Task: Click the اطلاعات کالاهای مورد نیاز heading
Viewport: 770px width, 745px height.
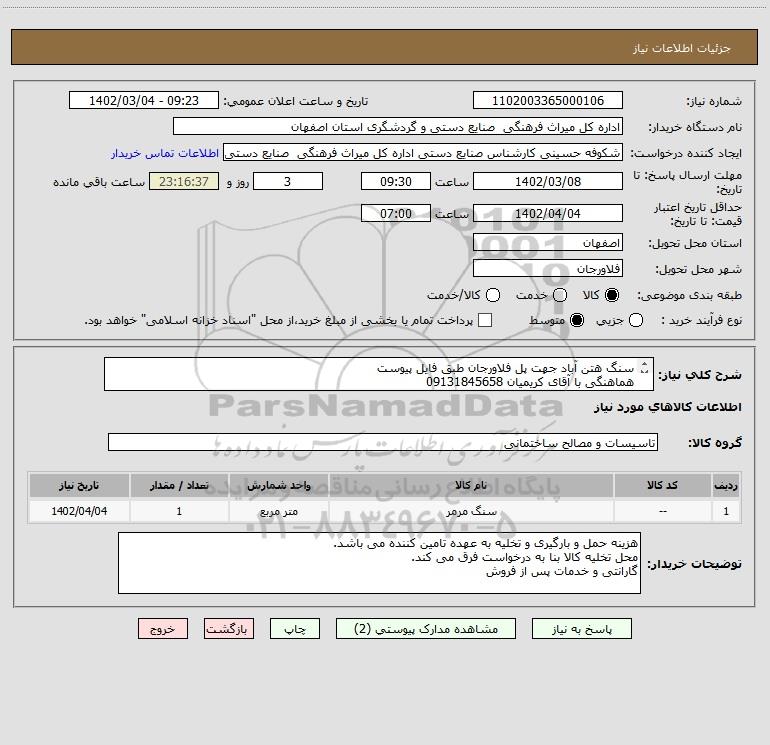Action: (667, 407)
